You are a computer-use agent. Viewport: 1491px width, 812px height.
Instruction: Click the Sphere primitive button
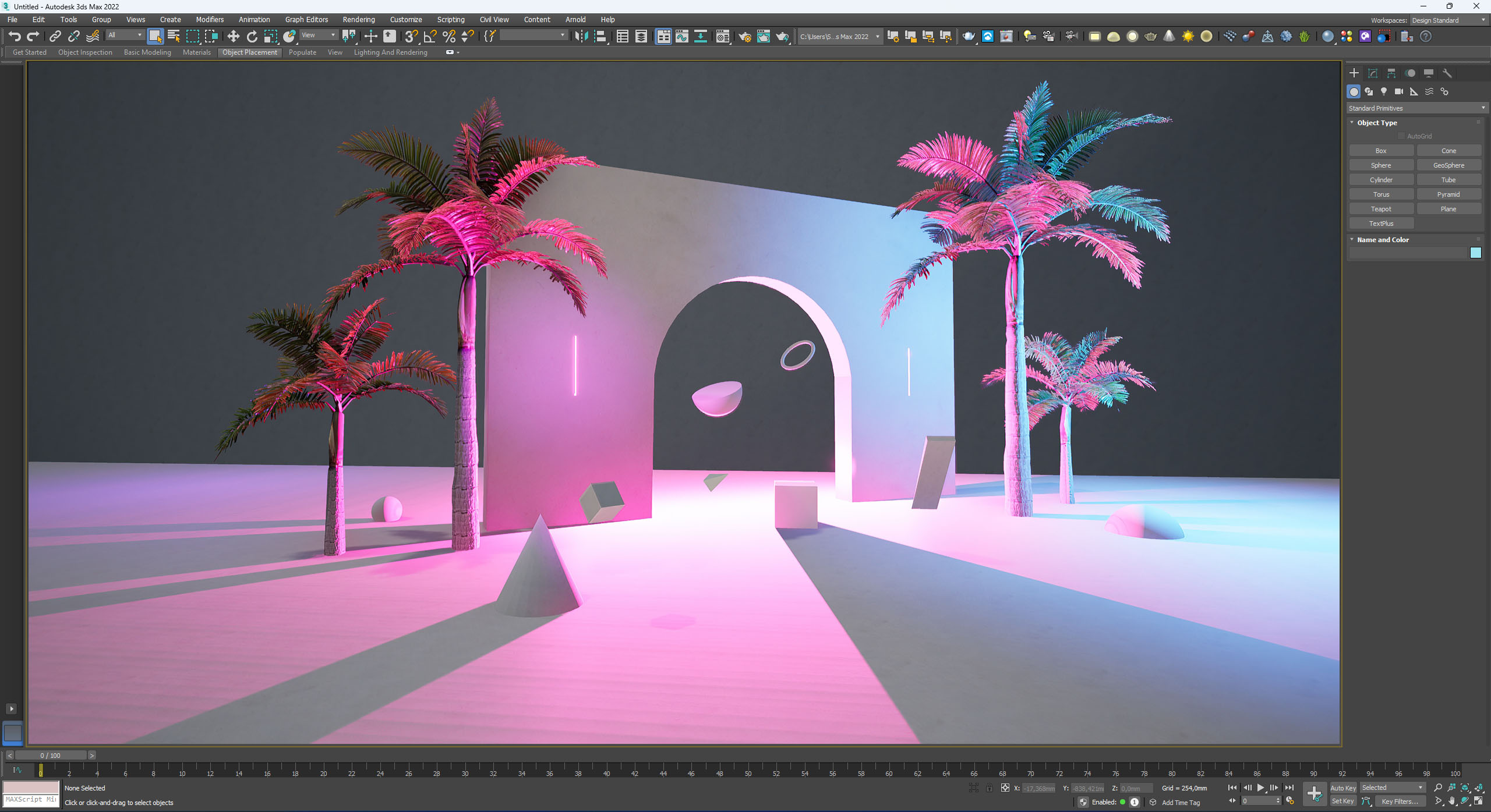[x=1381, y=165]
